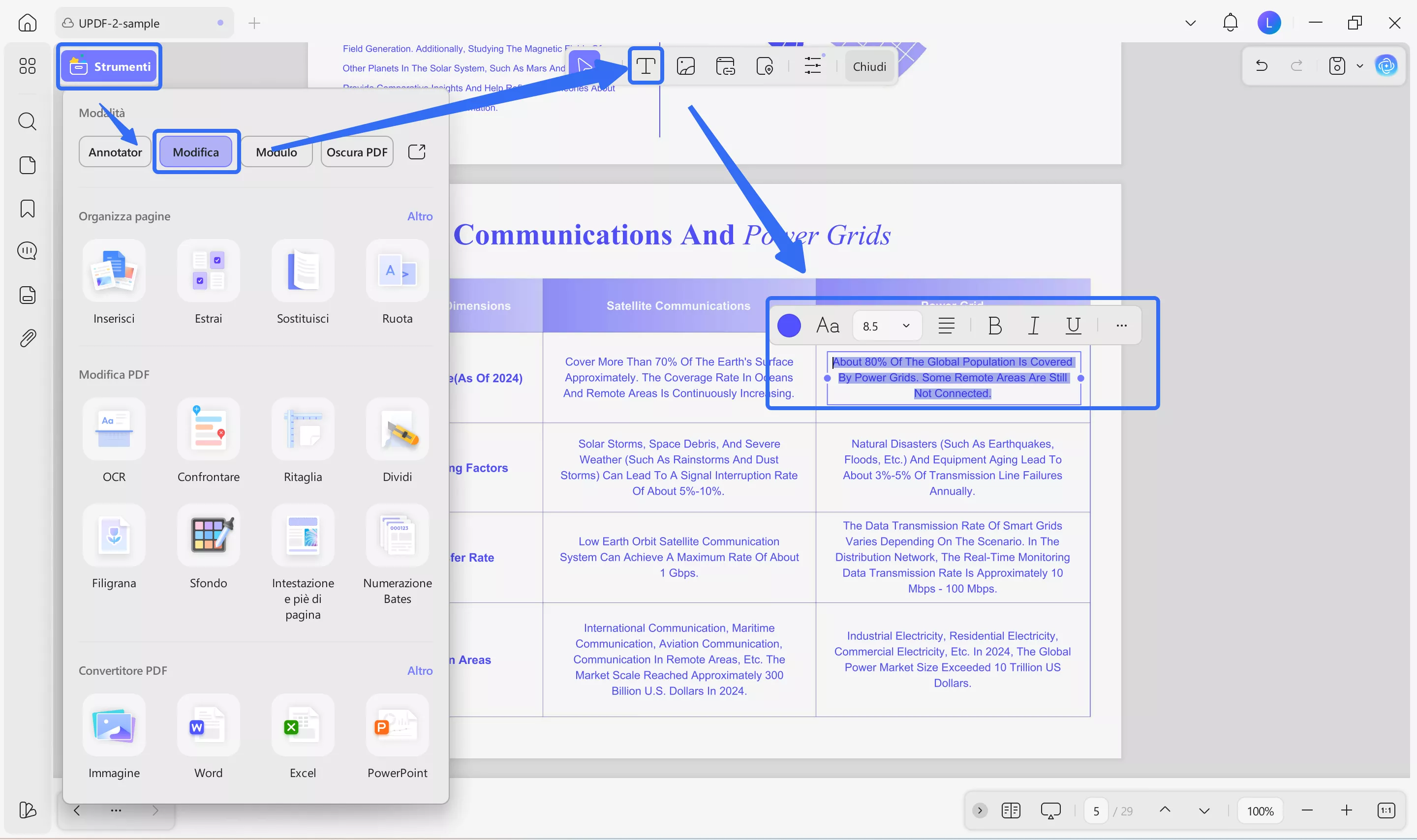Viewport: 1417px width, 840px height.
Task: Toggle bold formatting on the selected text
Action: tap(994, 325)
